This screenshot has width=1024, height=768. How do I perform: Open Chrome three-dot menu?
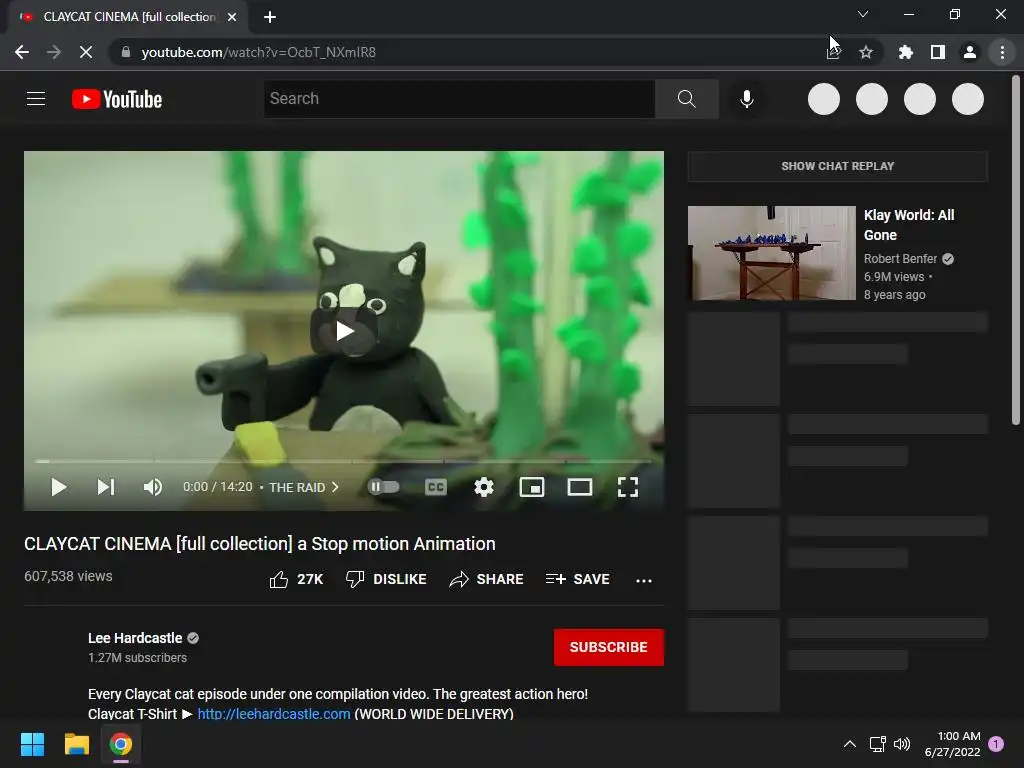point(1002,52)
